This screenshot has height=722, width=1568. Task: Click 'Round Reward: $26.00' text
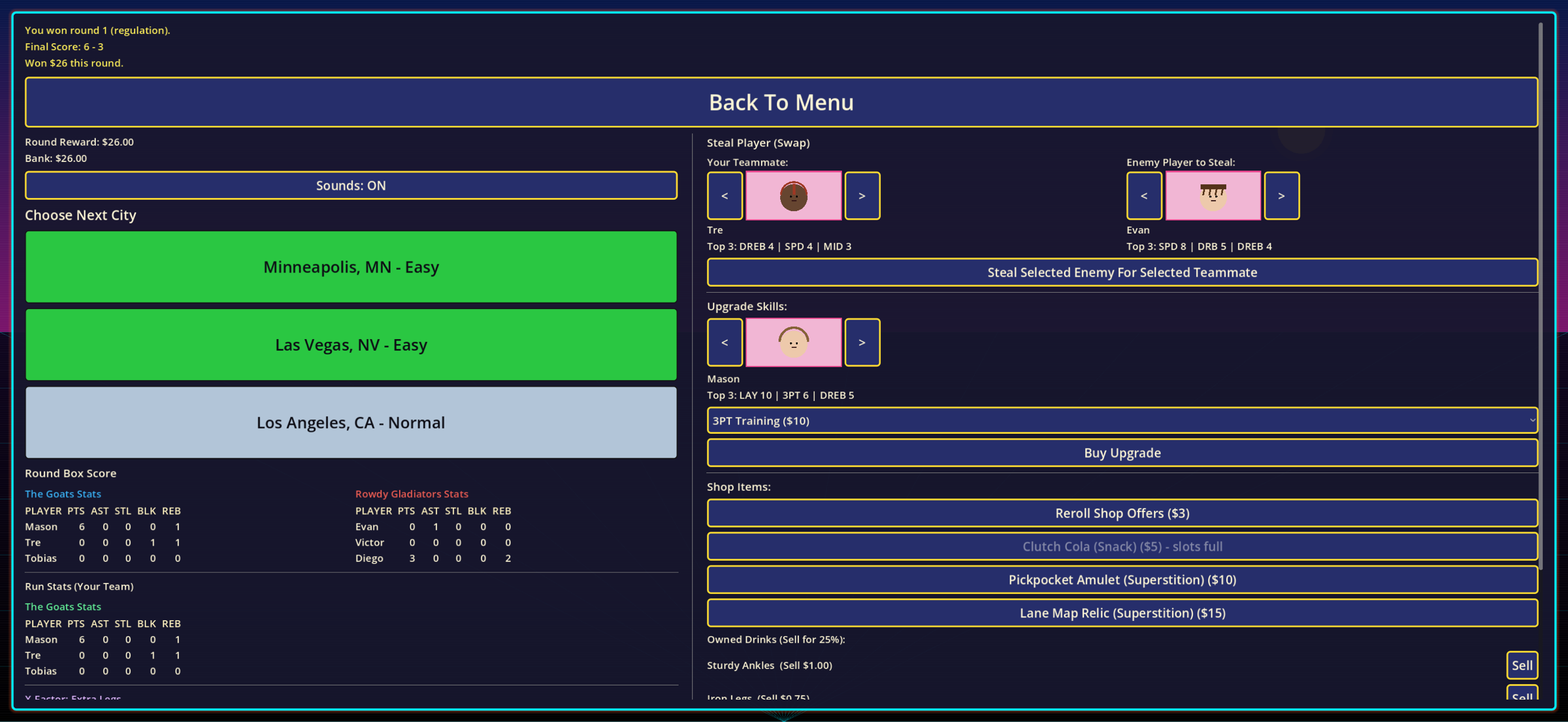(79, 142)
